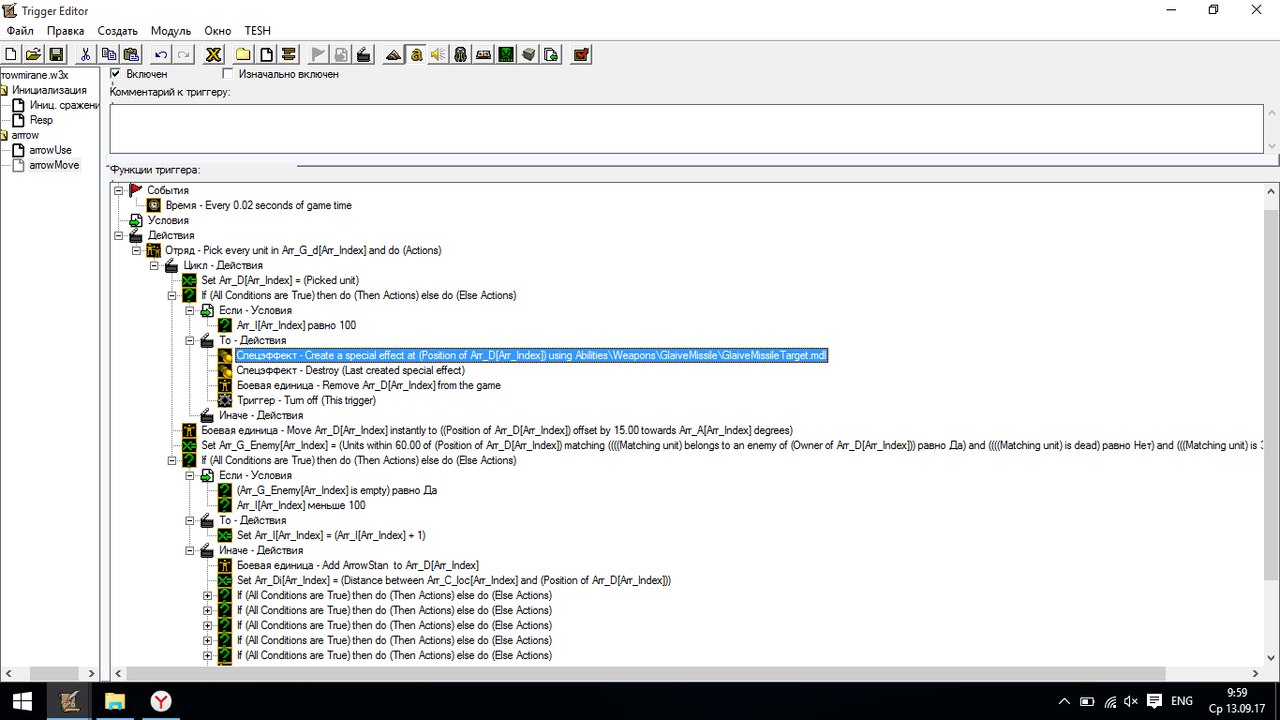The height and width of the screenshot is (720, 1280).
Task: Open the TESH menu
Action: pyautogui.click(x=257, y=31)
